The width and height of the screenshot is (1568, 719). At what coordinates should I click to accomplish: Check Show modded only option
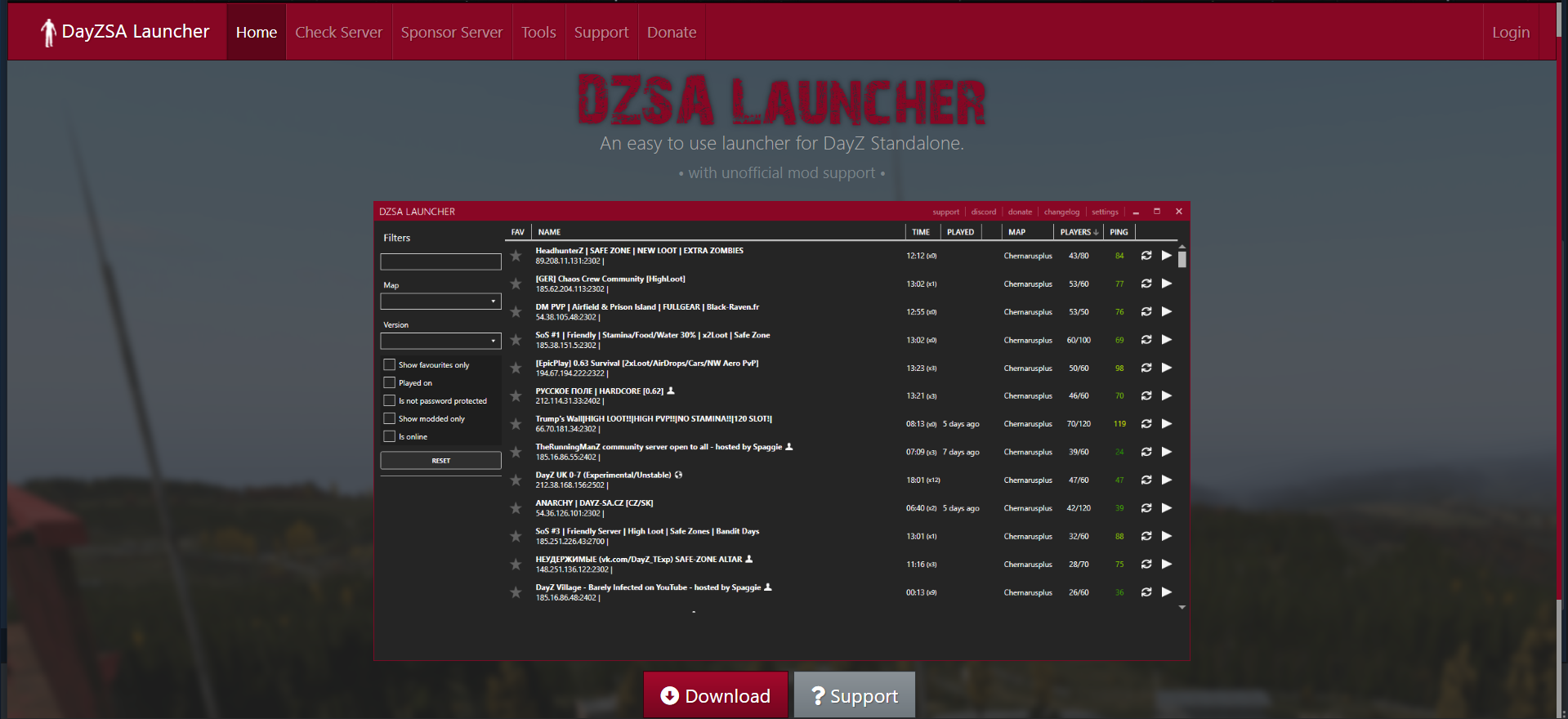point(390,418)
